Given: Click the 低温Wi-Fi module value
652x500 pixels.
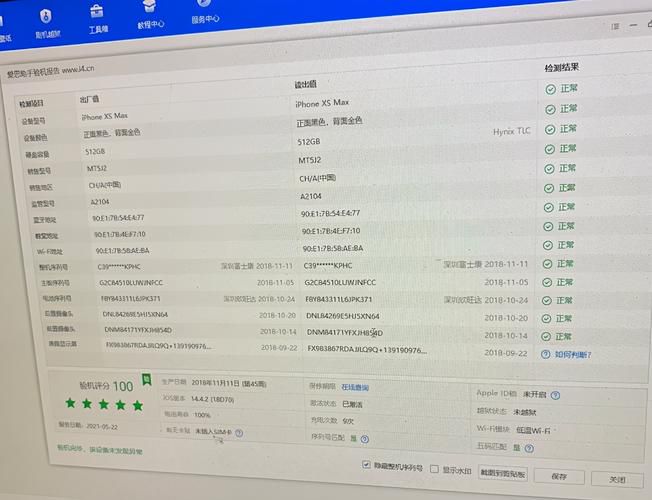Looking at the screenshot, I should pos(533,431).
